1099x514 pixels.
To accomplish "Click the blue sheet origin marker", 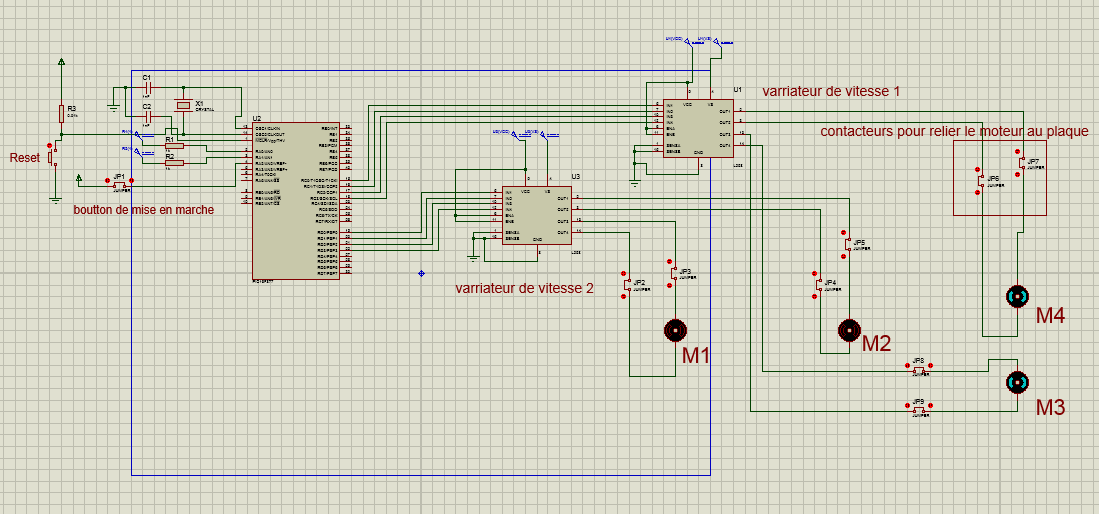I will pyautogui.click(x=421, y=273).
